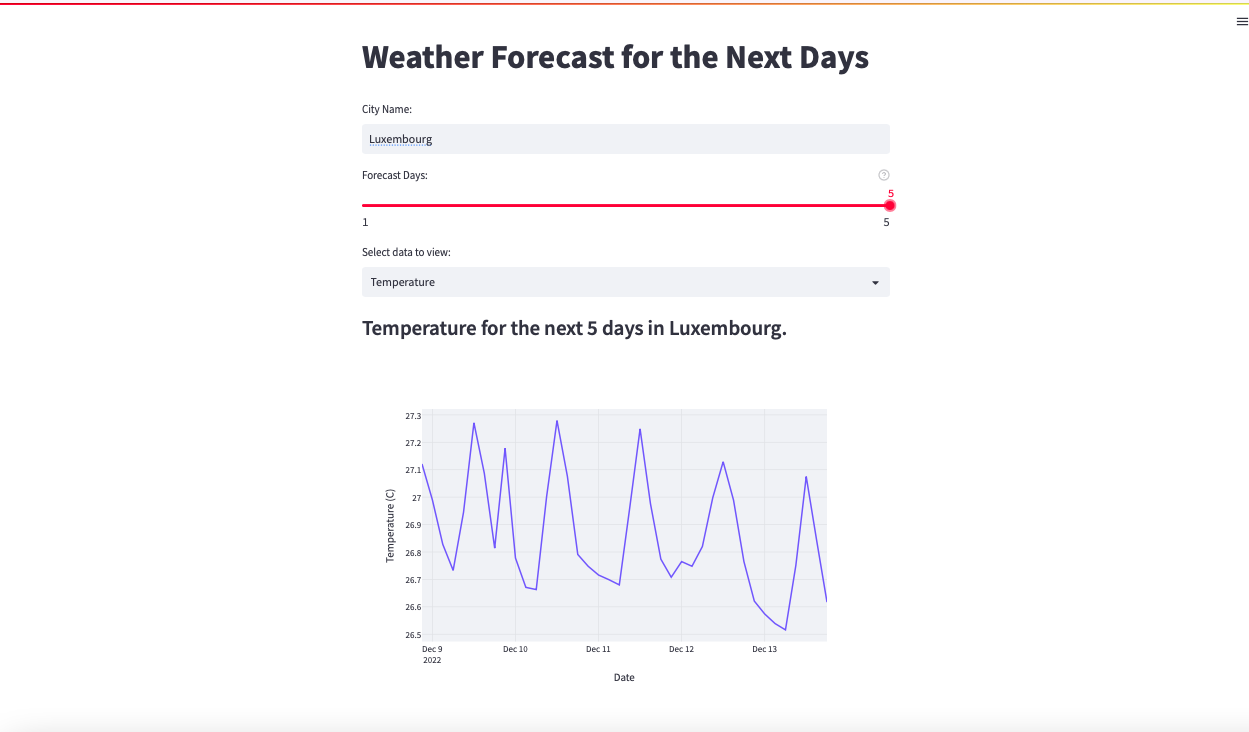Click the chevron on the Temperature selector
Image resolution: width=1249 pixels, height=732 pixels.
(x=875, y=282)
